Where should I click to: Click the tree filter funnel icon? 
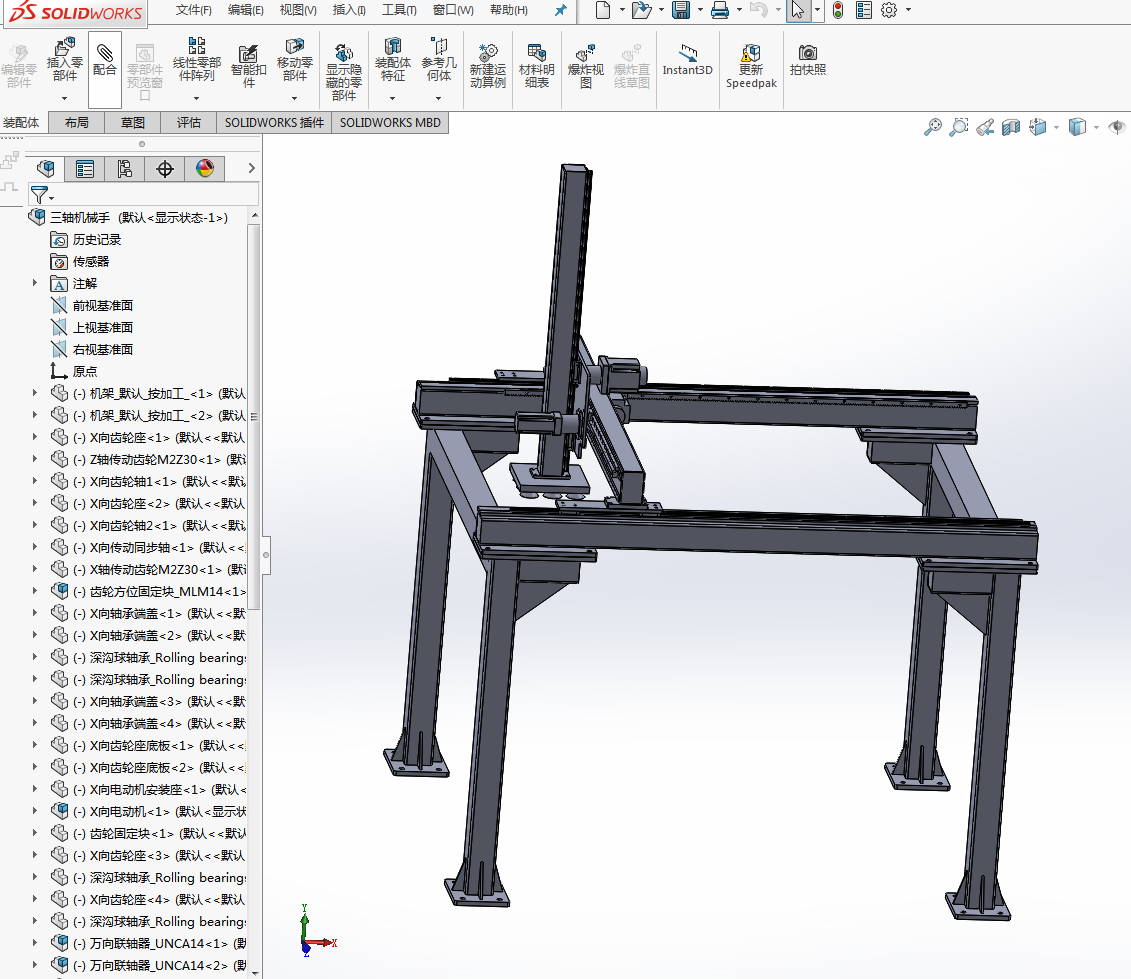coord(40,195)
